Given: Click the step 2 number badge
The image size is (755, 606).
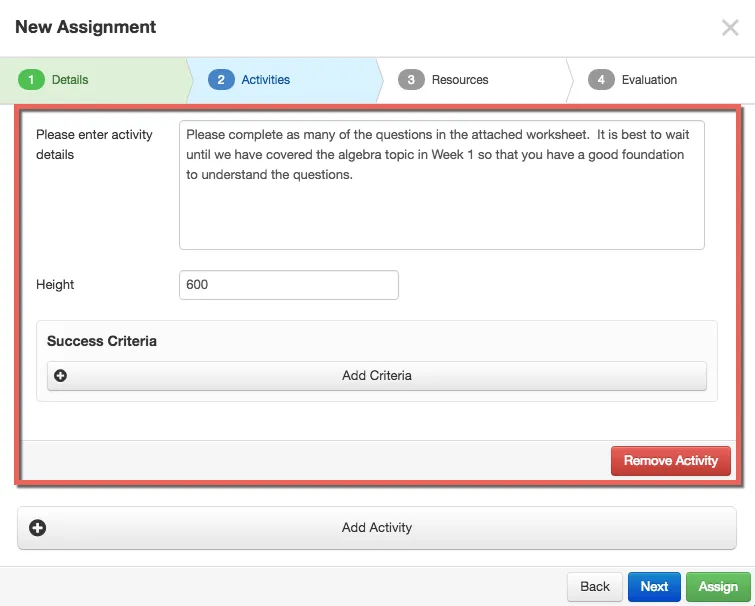Looking at the screenshot, I should 221,80.
